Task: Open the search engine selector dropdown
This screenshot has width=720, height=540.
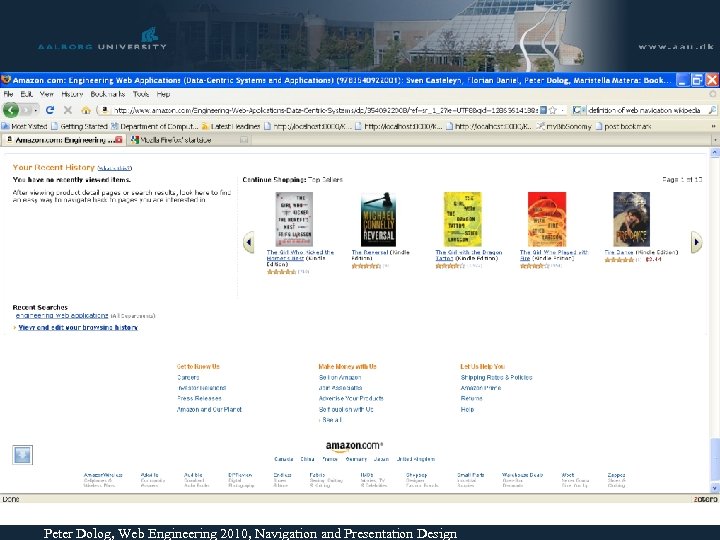Action: [x=579, y=110]
